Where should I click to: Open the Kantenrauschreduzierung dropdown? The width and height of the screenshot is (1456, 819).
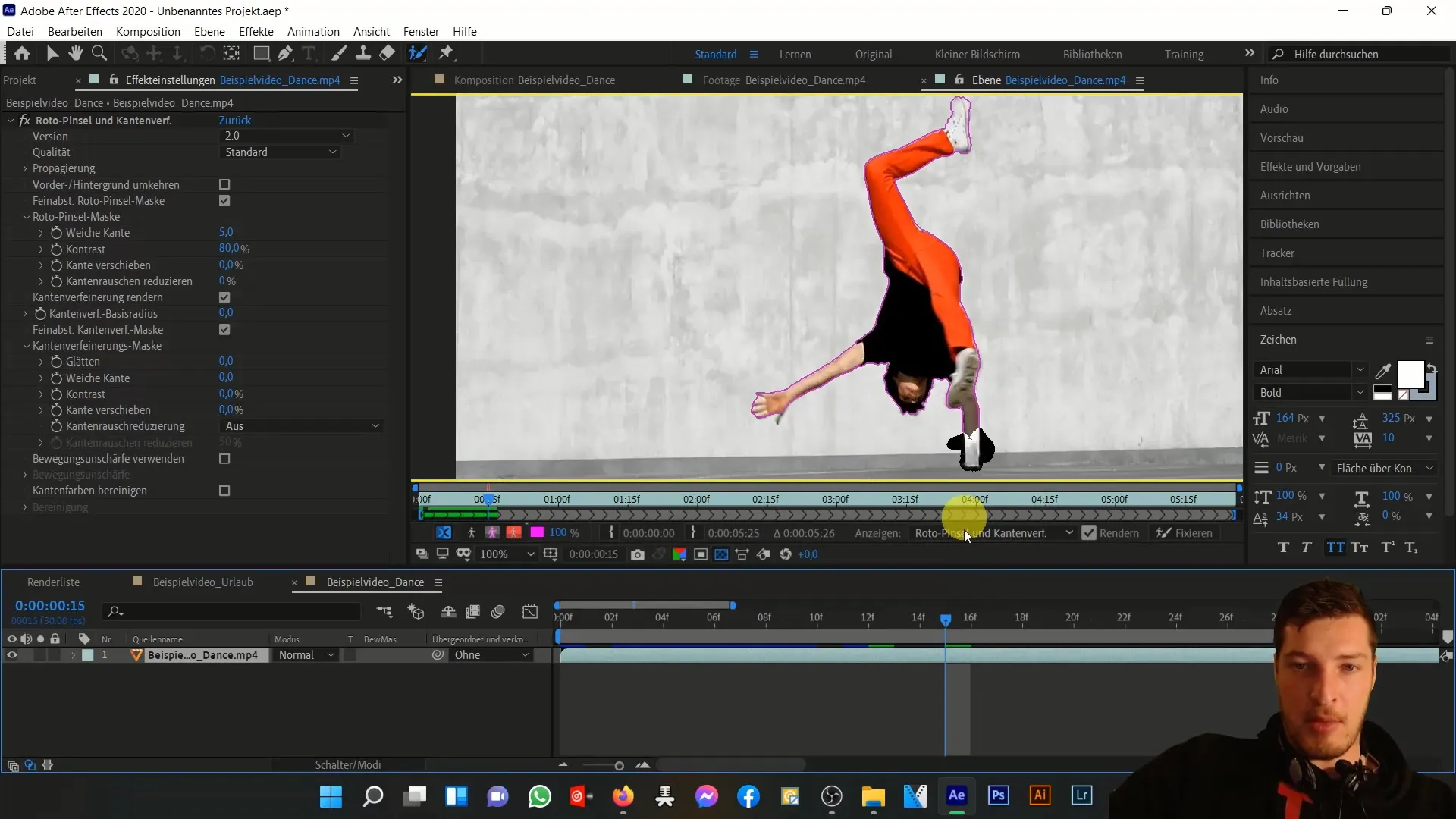[x=300, y=426]
